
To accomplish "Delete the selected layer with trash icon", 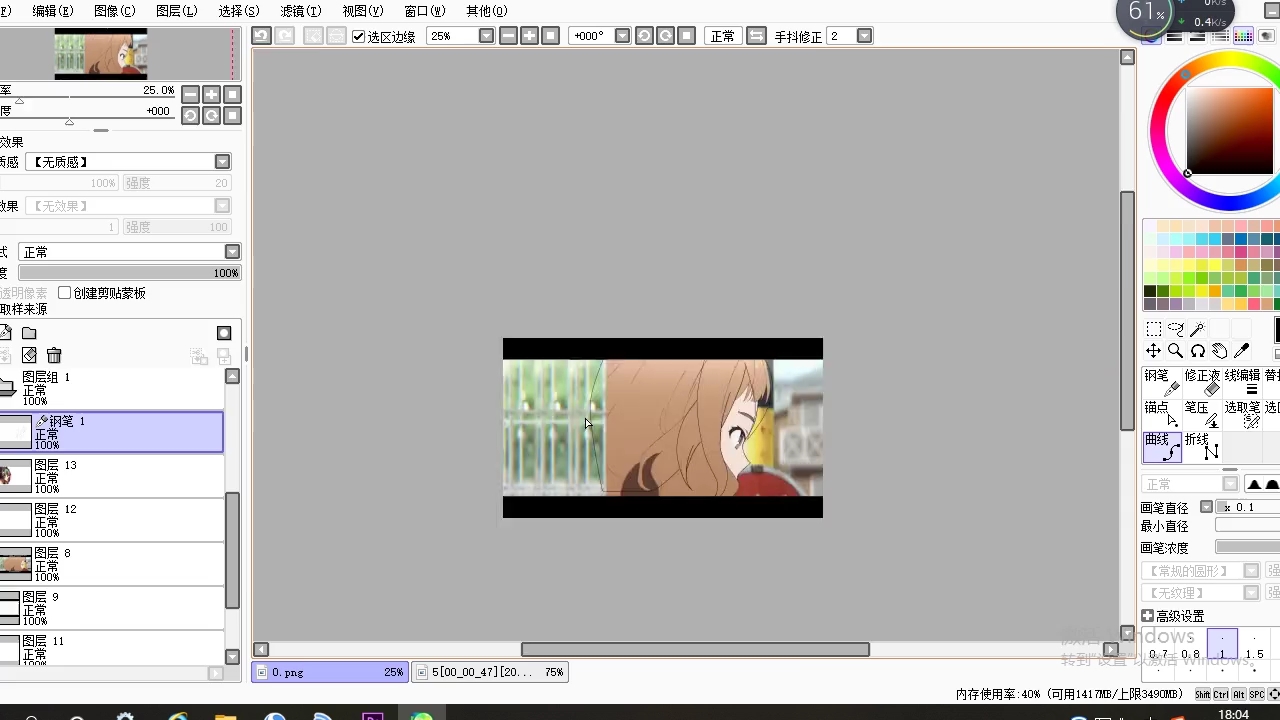I will click(x=54, y=355).
